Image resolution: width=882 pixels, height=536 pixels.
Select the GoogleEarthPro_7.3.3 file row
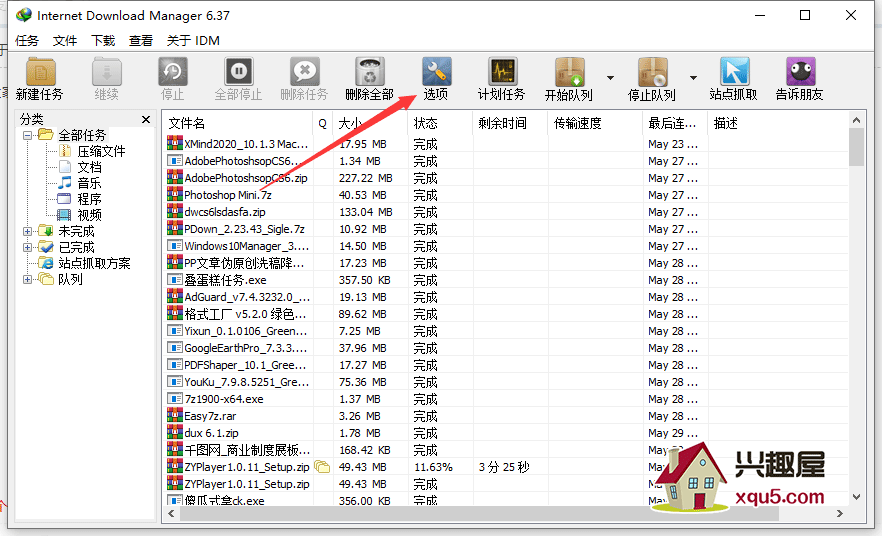point(506,348)
